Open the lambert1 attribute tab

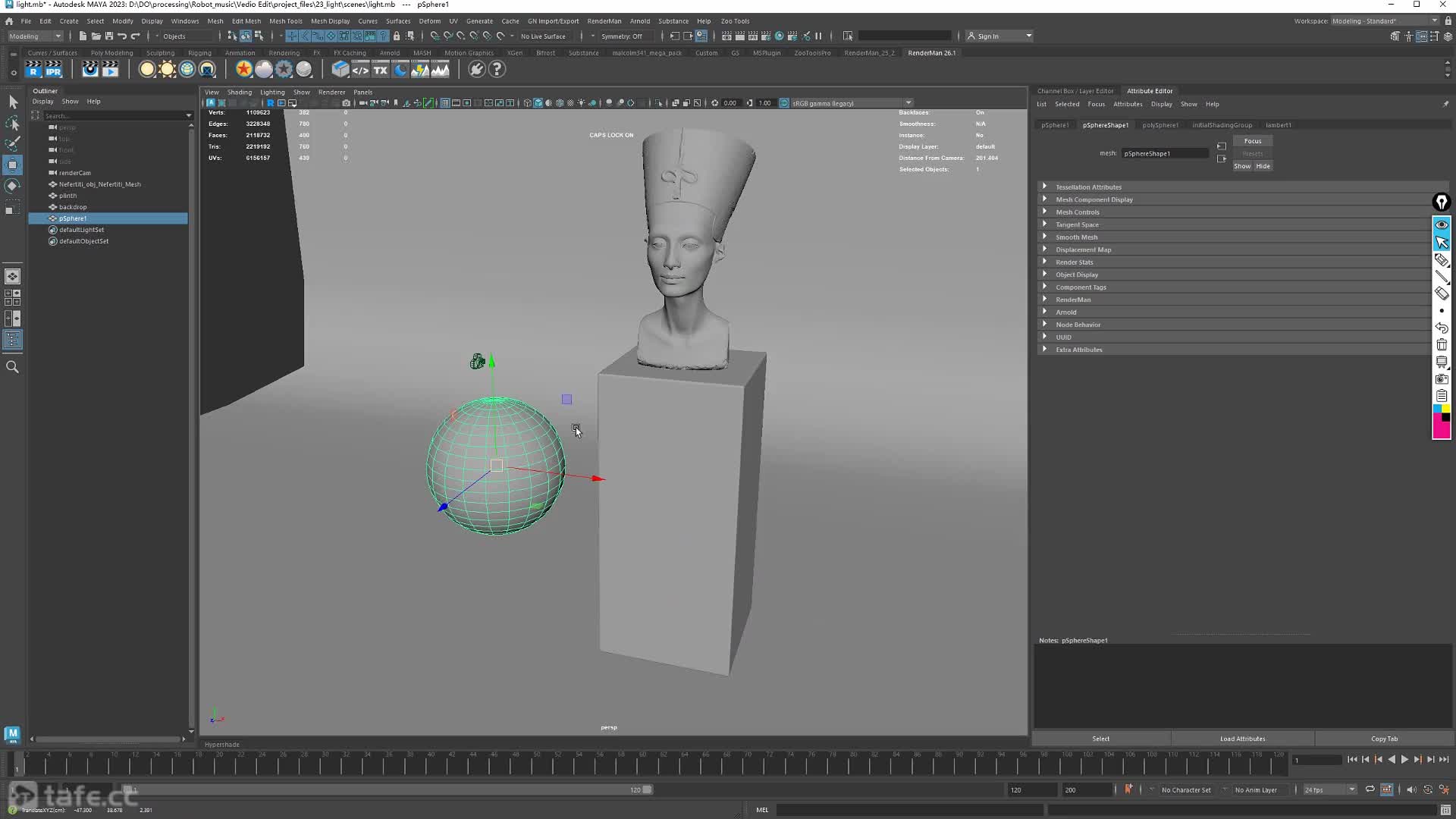[1278, 125]
